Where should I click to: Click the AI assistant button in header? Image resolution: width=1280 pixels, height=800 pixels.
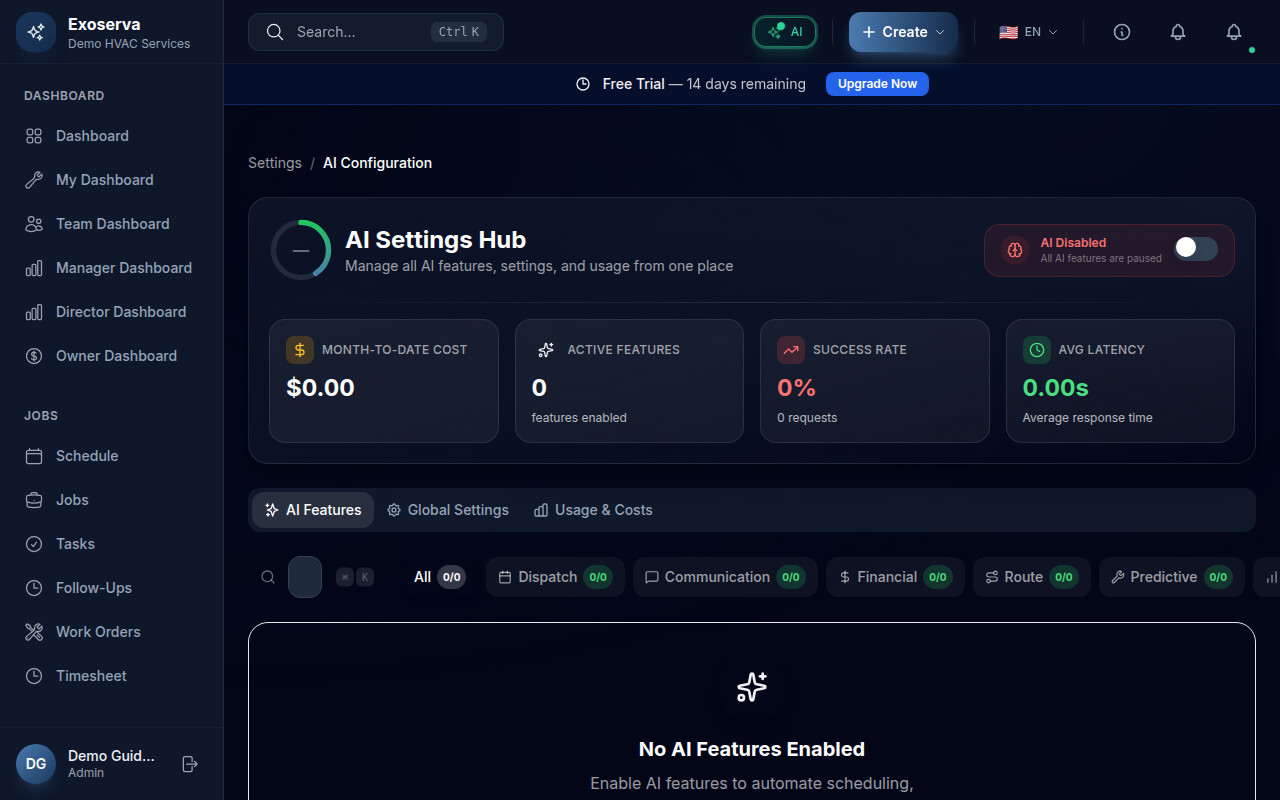(785, 32)
